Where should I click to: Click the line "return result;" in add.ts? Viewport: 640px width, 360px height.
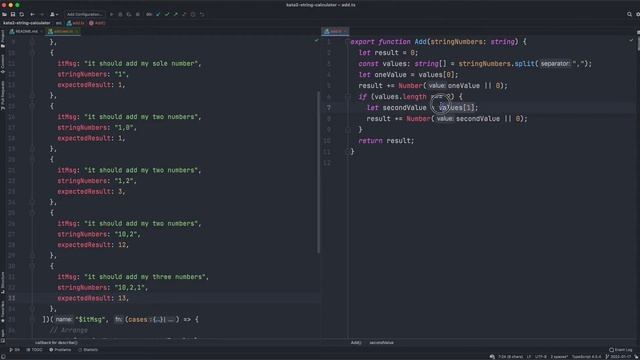click(386, 141)
